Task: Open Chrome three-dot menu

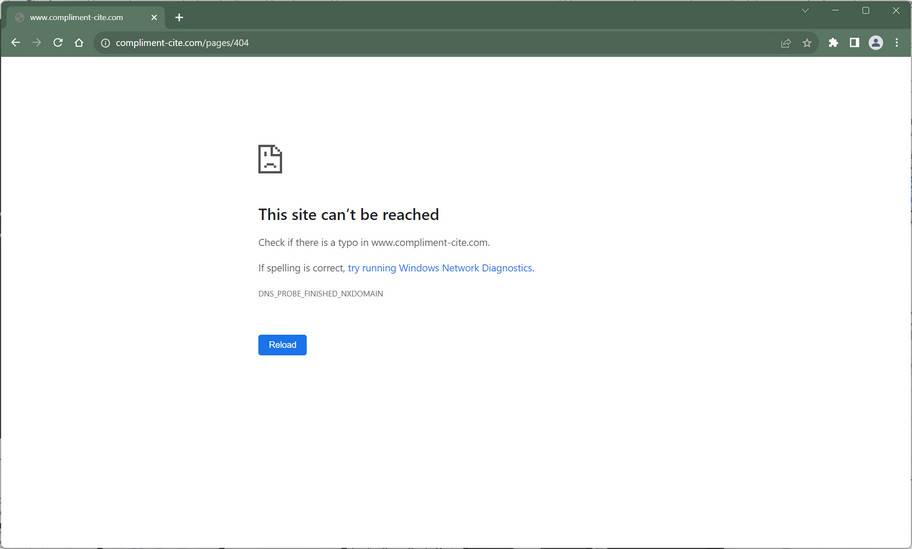Action: (896, 42)
